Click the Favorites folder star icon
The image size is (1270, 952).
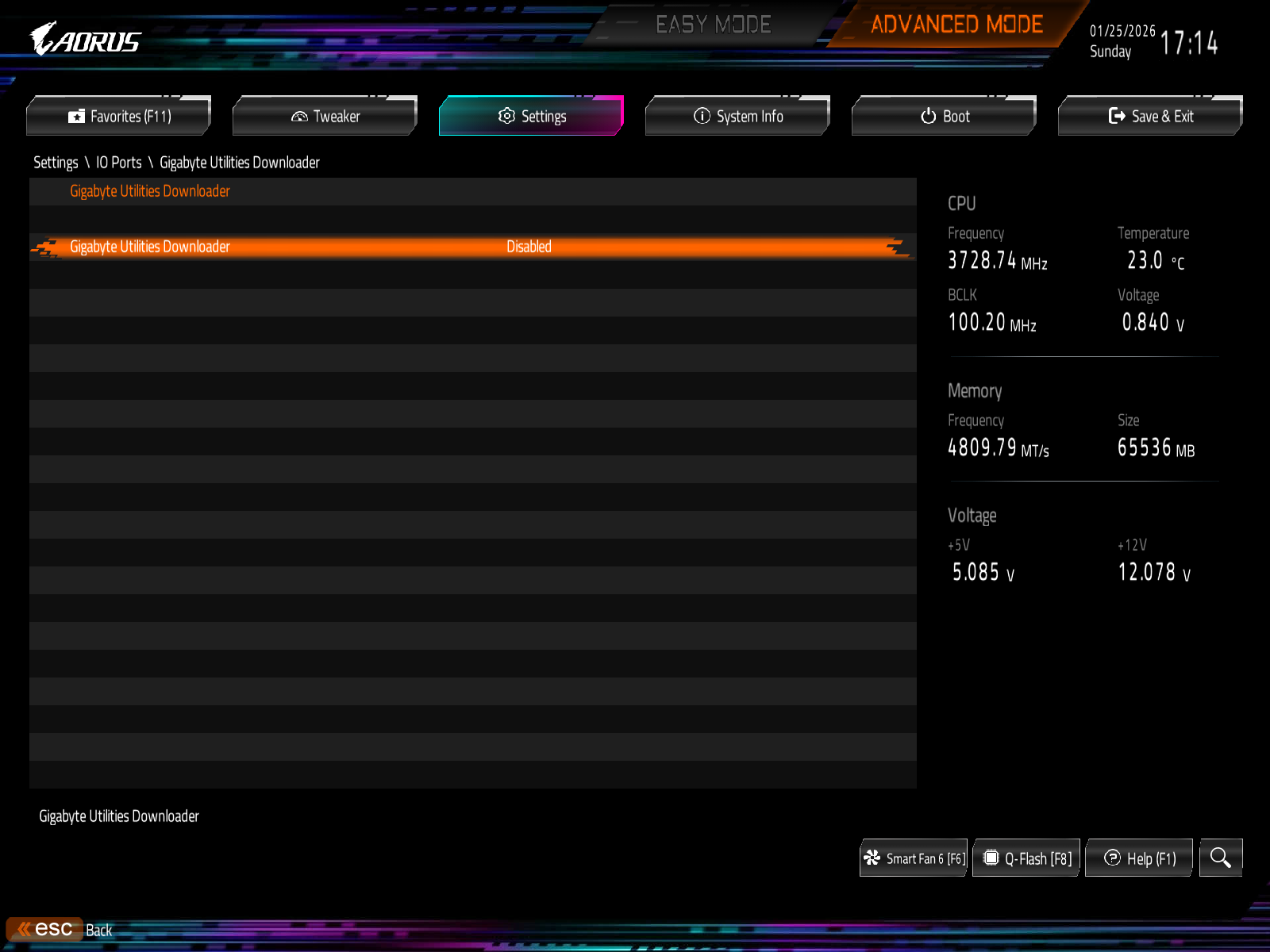point(76,117)
